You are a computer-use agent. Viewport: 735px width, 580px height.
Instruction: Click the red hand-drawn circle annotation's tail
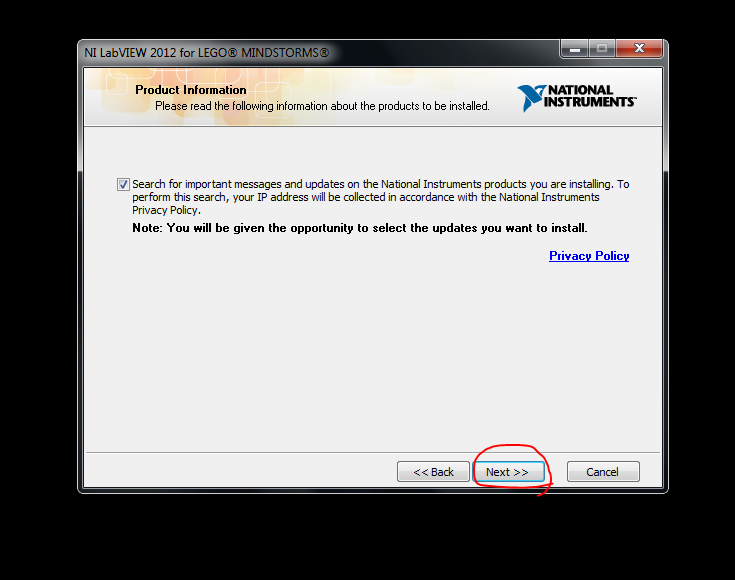tap(545, 491)
